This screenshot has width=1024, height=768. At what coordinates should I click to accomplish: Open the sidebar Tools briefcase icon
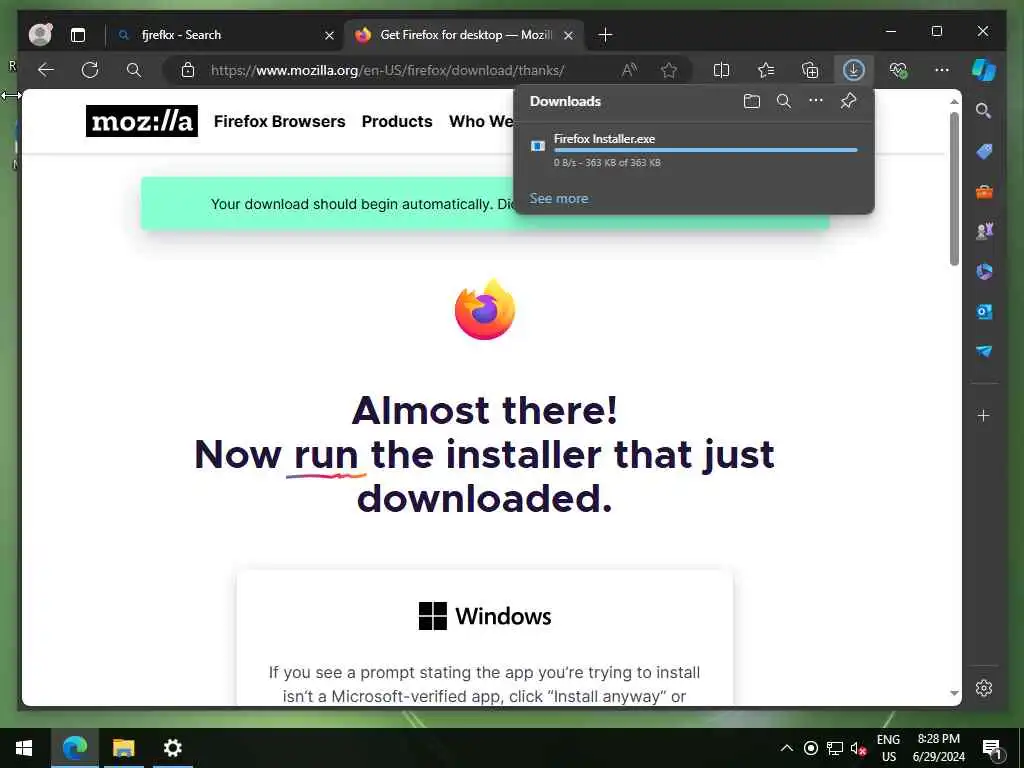pos(984,192)
